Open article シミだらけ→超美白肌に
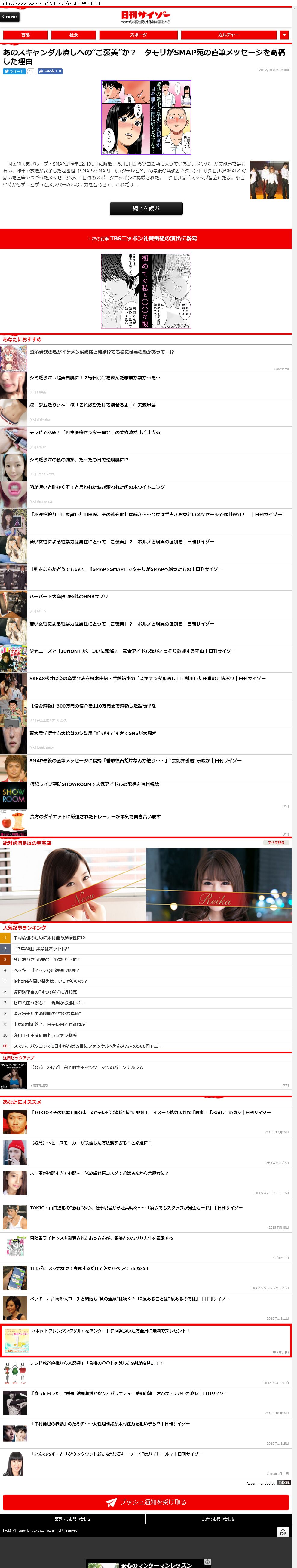Viewport: 297px width, 1568px height. point(95,377)
